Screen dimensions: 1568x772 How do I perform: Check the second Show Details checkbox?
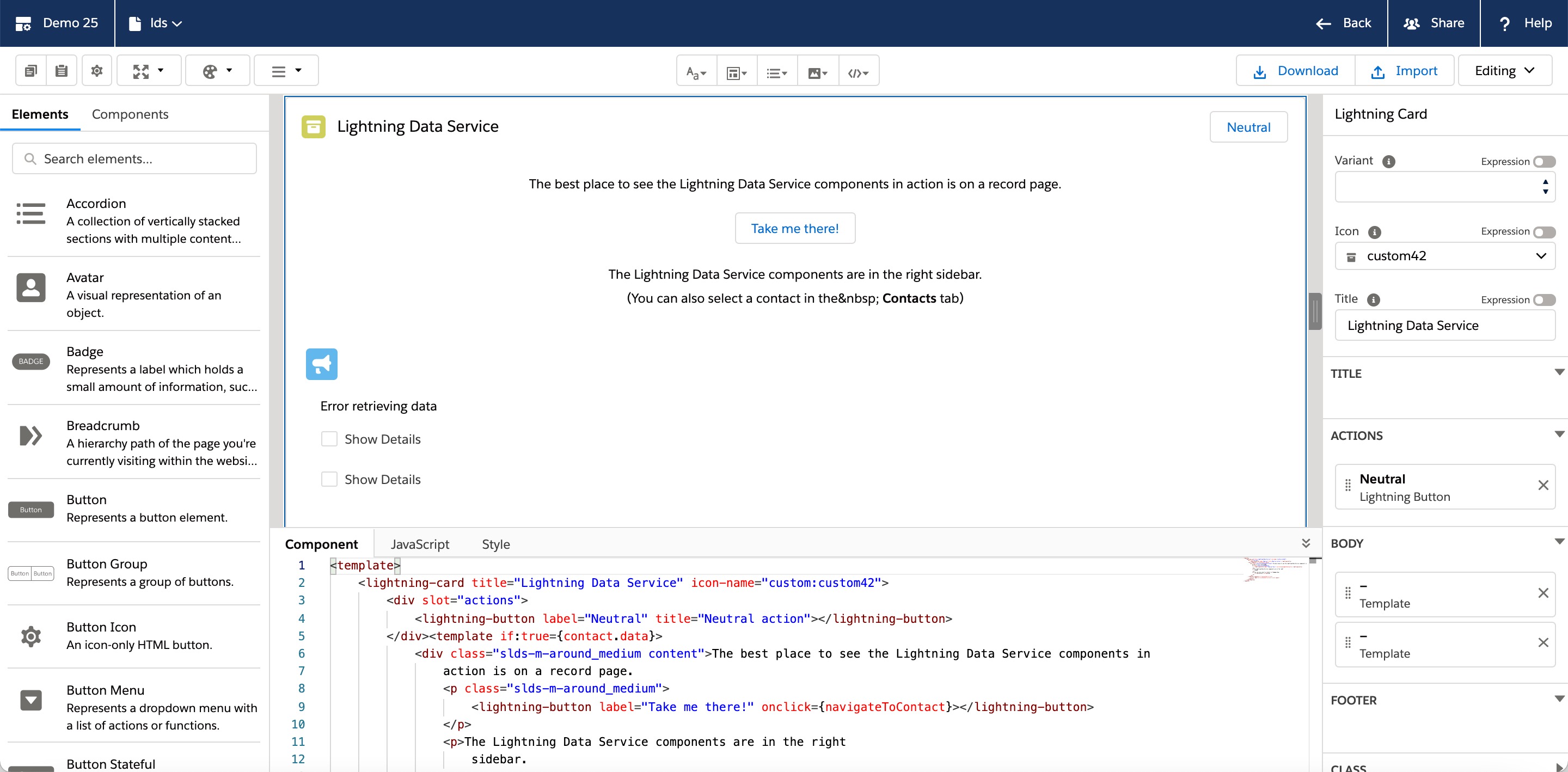tap(329, 479)
